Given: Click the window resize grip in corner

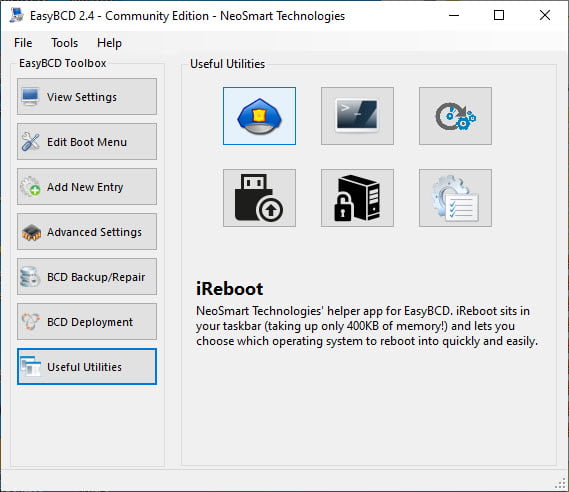Looking at the screenshot, I should coord(561,484).
